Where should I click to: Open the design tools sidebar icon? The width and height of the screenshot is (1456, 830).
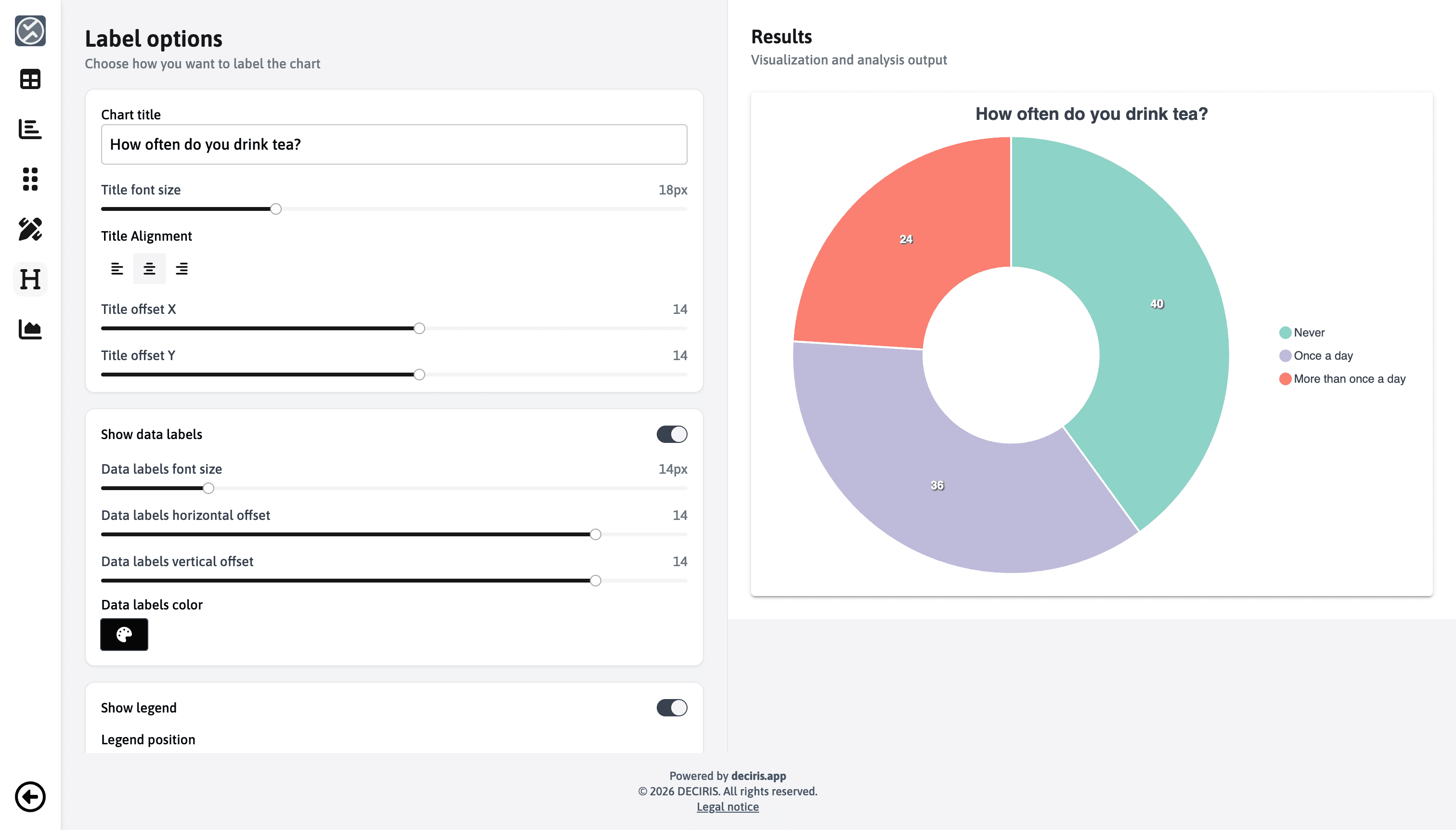(30, 229)
